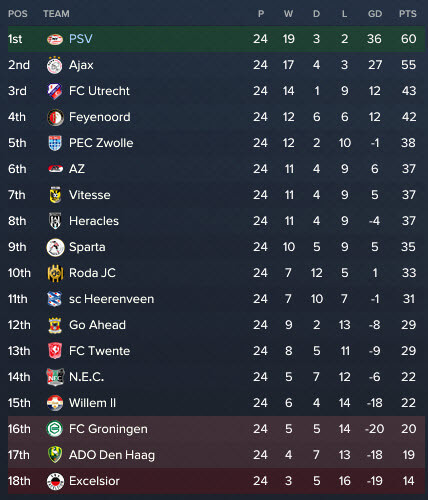Screen dimensions: 428x500
Task: Click the POS column header
Action: [x=18, y=14]
